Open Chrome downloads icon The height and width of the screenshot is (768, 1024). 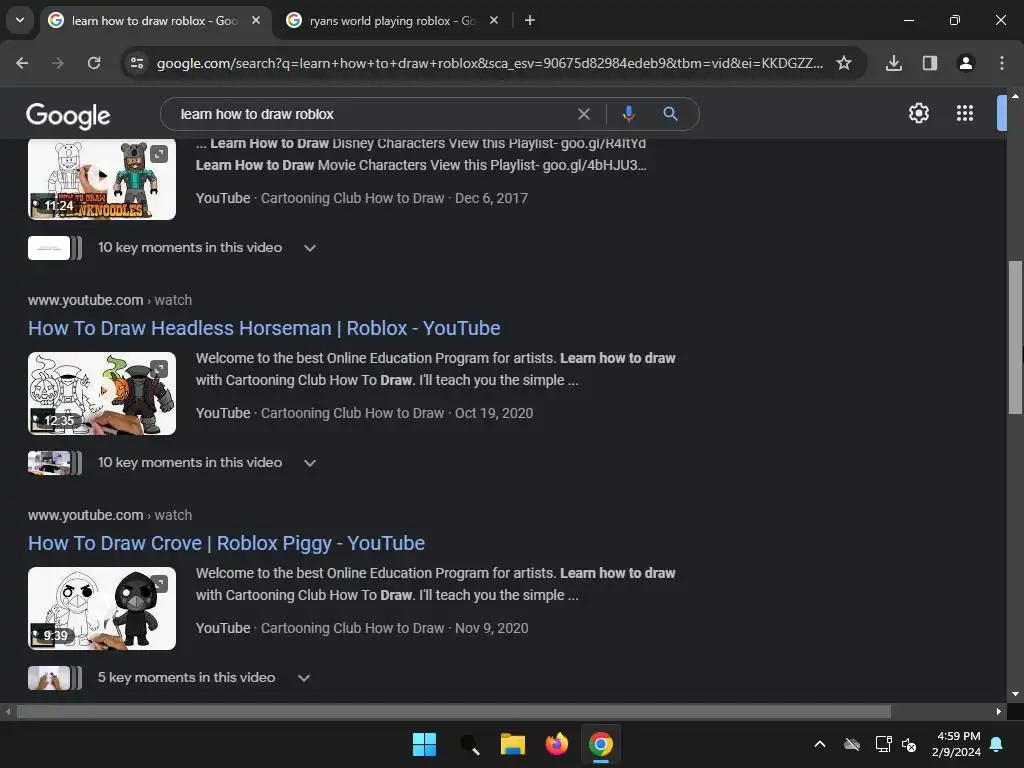click(x=893, y=63)
